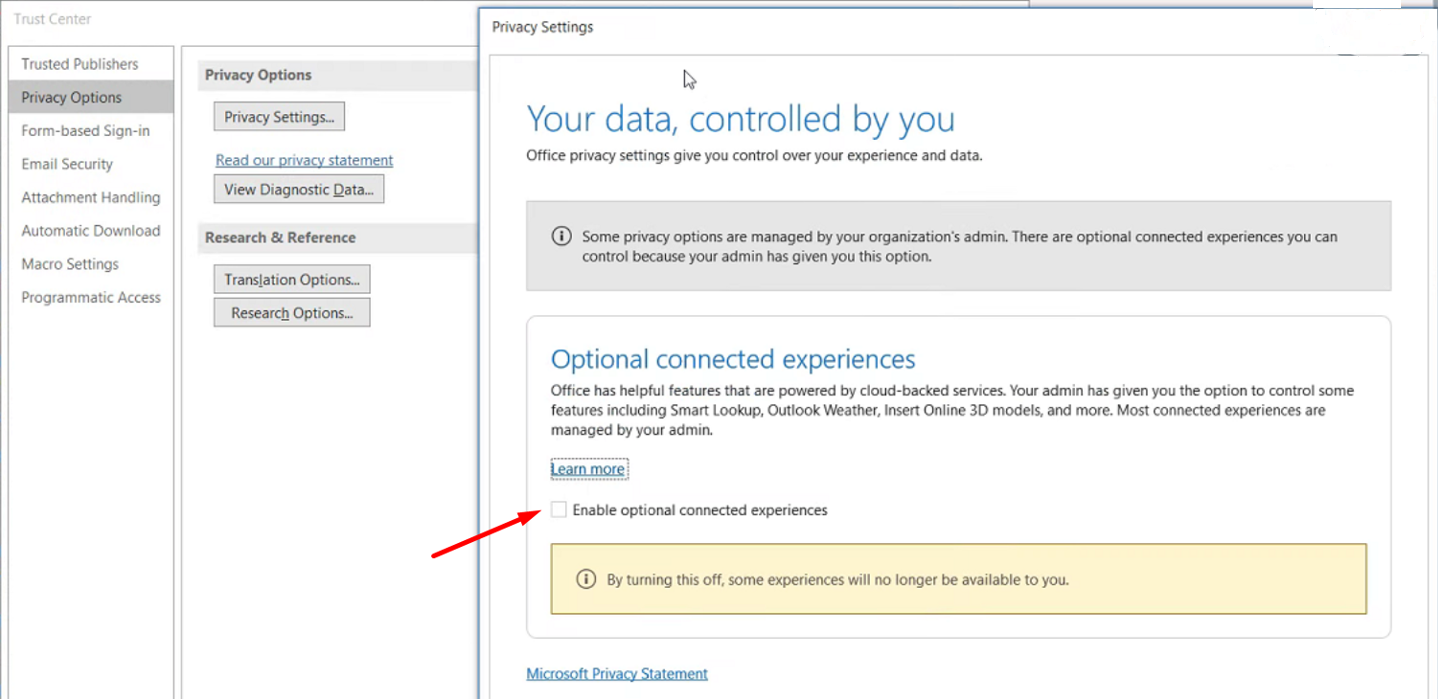Screen dimensions: 1438x699
Task: Click the Privacy Settings... button
Action: point(279,117)
